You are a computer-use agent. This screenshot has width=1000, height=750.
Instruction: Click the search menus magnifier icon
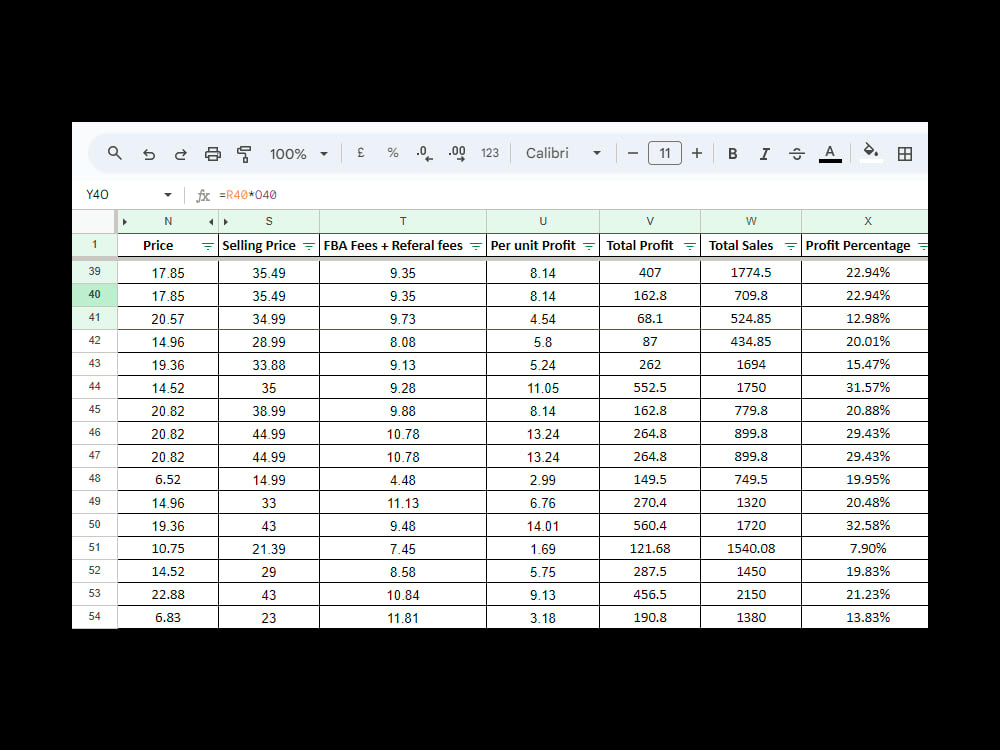coord(115,153)
